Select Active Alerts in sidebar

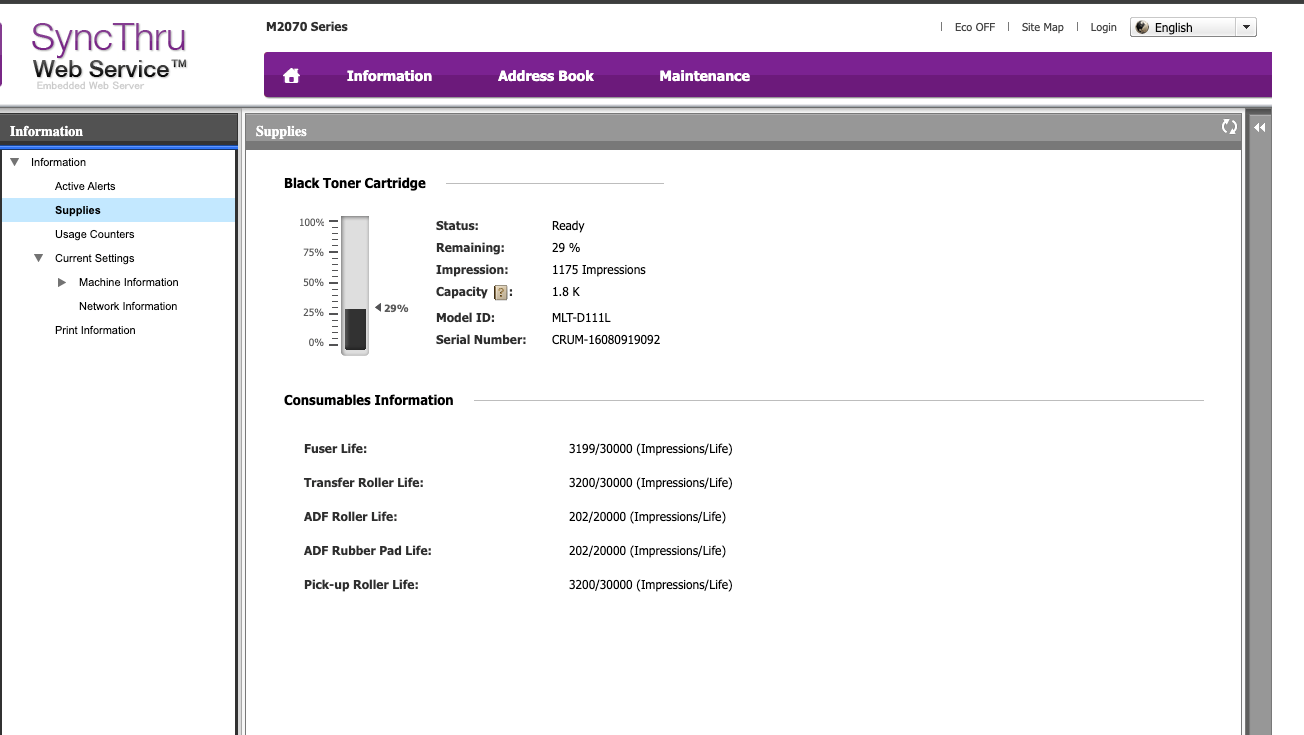point(85,186)
